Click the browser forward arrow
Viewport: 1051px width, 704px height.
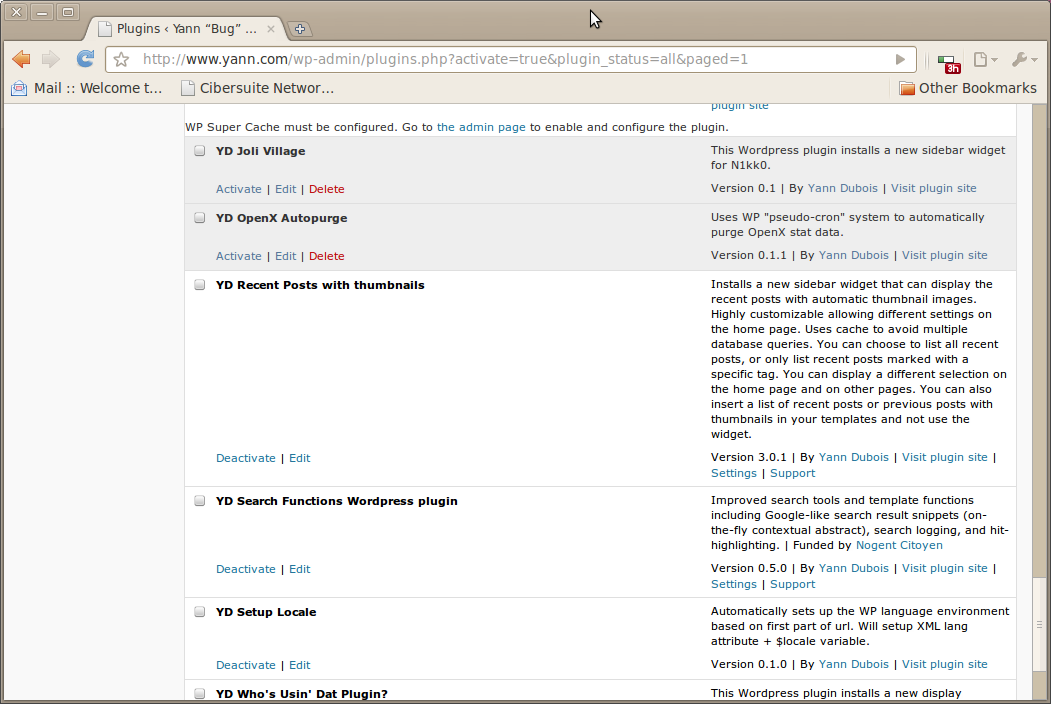click(51, 59)
